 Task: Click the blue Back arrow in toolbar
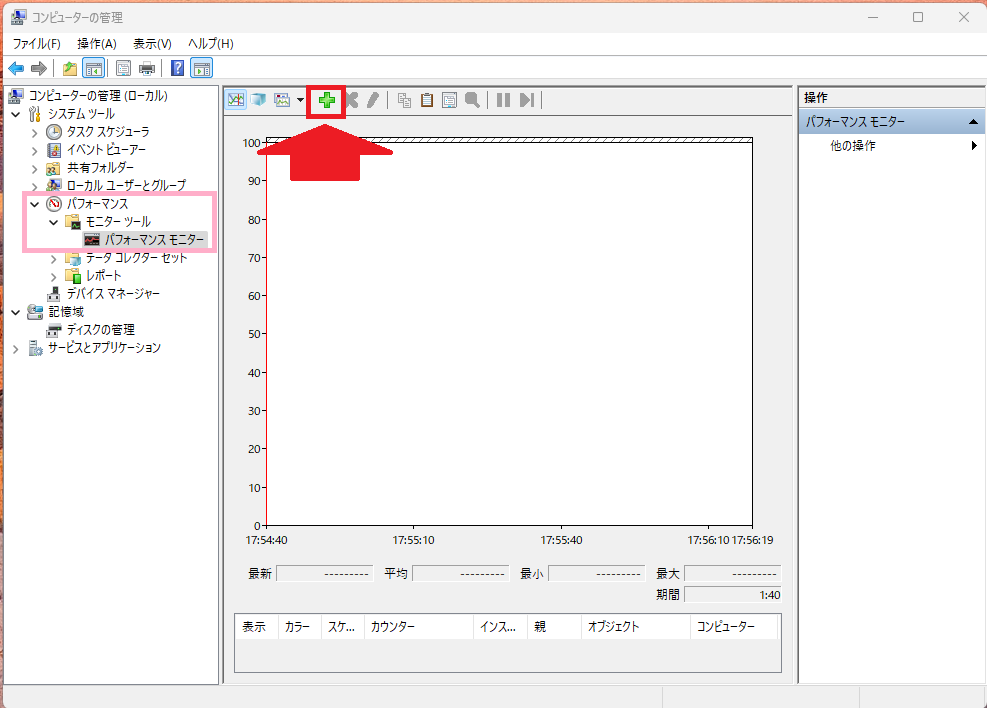tap(16, 68)
